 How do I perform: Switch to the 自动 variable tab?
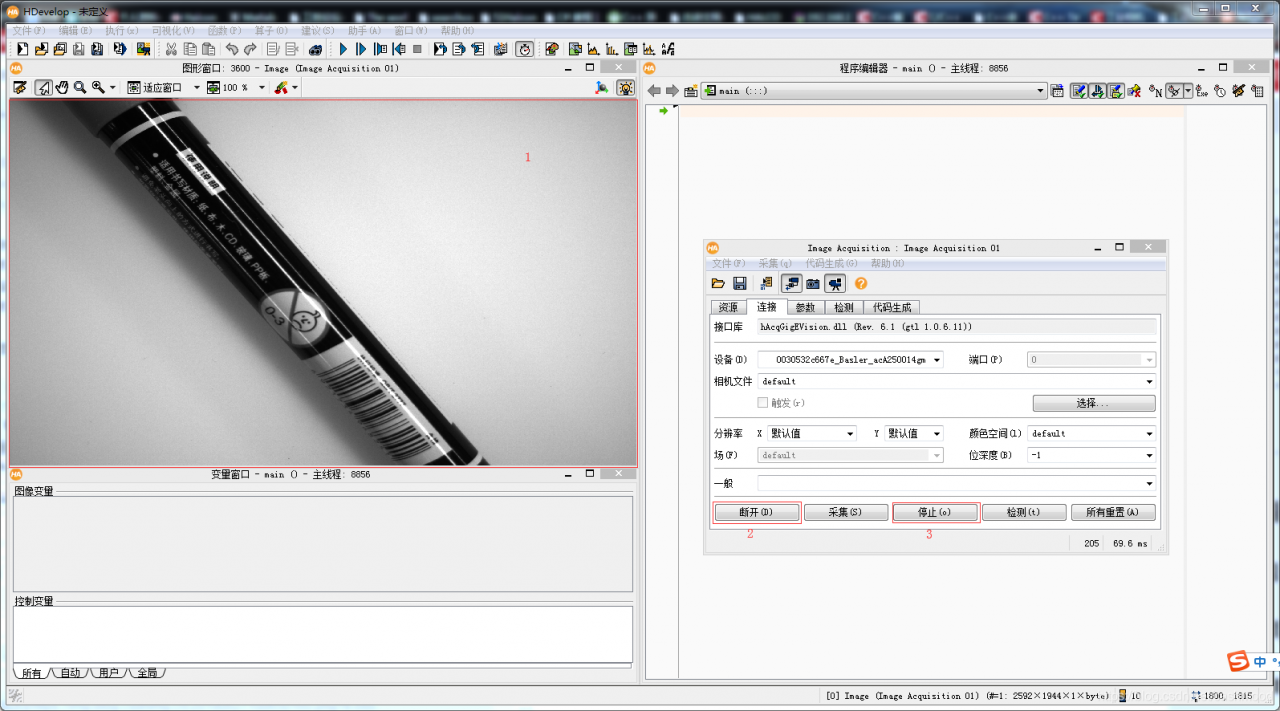pyautogui.click(x=70, y=673)
